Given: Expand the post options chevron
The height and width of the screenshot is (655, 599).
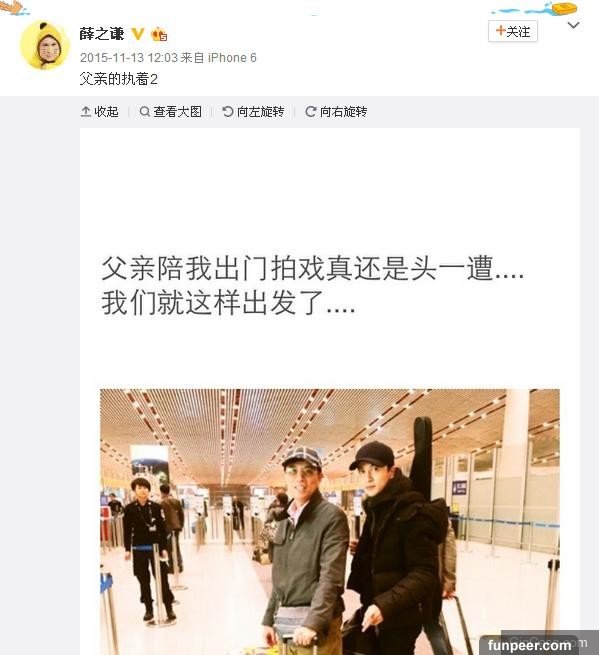Looking at the screenshot, I should 573,25.
